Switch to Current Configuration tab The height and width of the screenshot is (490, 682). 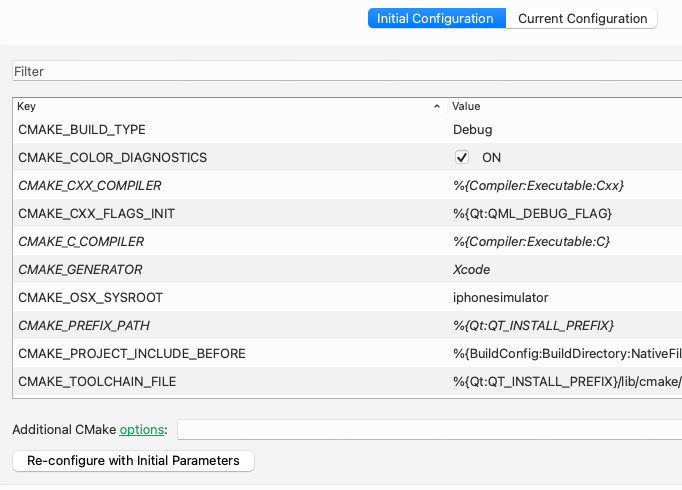[x=581, y=19]
